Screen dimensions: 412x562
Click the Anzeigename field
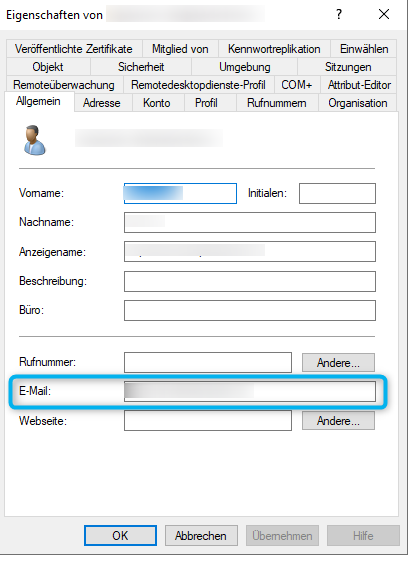[x=250, y=252]
